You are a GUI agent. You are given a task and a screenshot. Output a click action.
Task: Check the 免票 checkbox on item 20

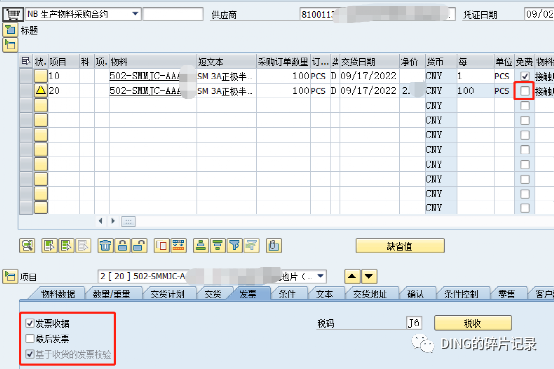click(525, 91)
